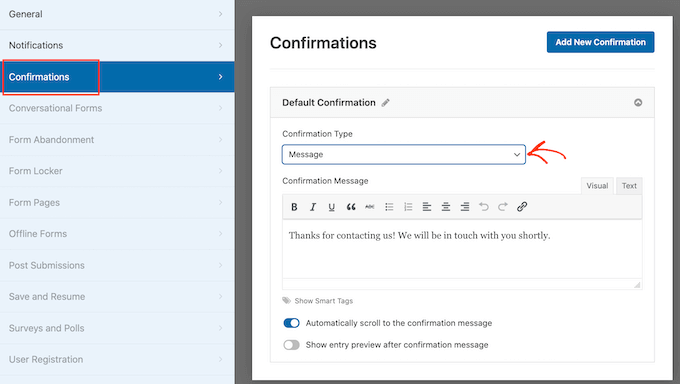Expand the Form Locker chevron
Screen dimensions: 680x384
[220, 171]
